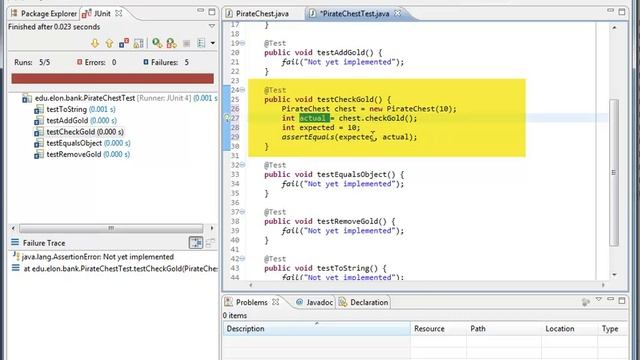This screenshot has width=640, height=360.
Task: Open Problems view menu triangle
Action: (x=598, y=300)
